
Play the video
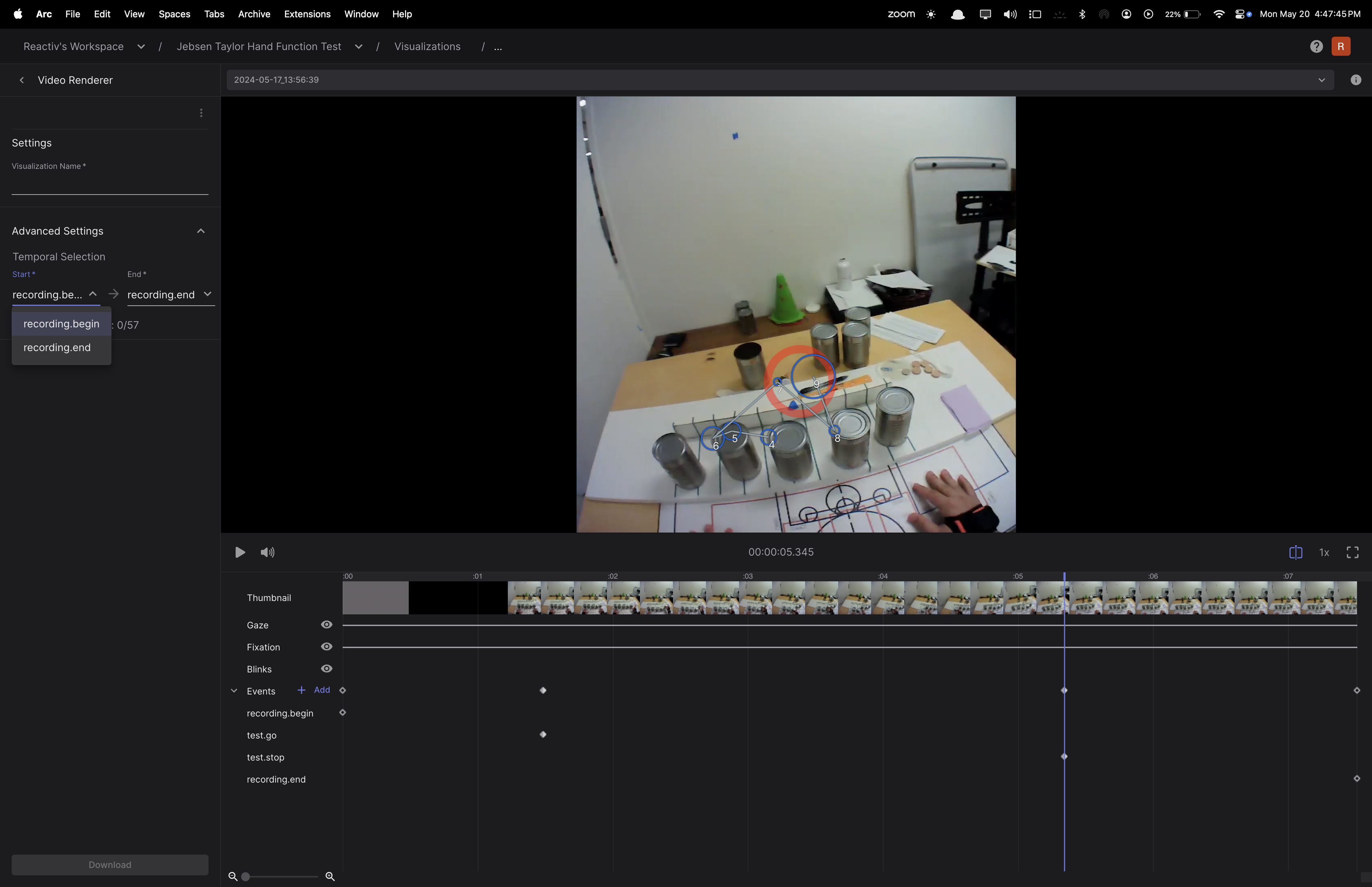click(240, 552)
